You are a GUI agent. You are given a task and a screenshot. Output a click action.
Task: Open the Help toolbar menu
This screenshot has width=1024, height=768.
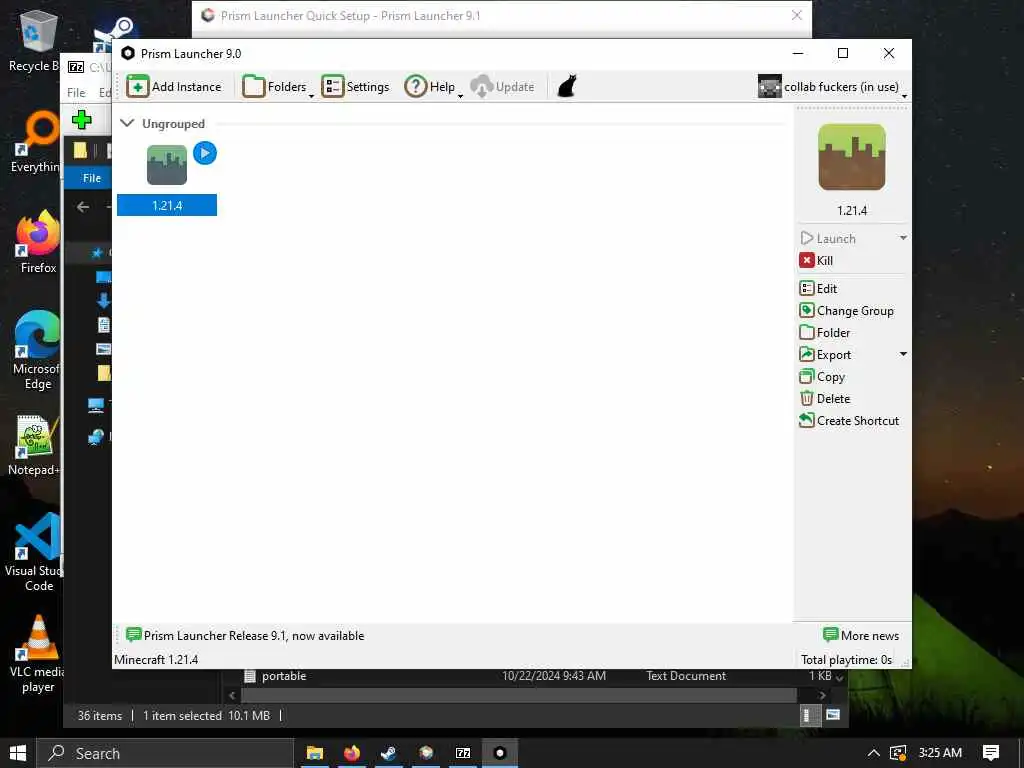(x=433, y=86)
